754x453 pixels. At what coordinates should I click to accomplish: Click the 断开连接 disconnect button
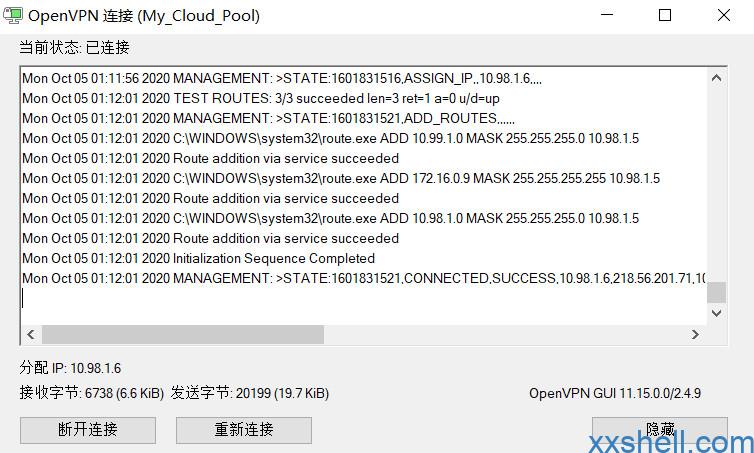tap(88, 429)
